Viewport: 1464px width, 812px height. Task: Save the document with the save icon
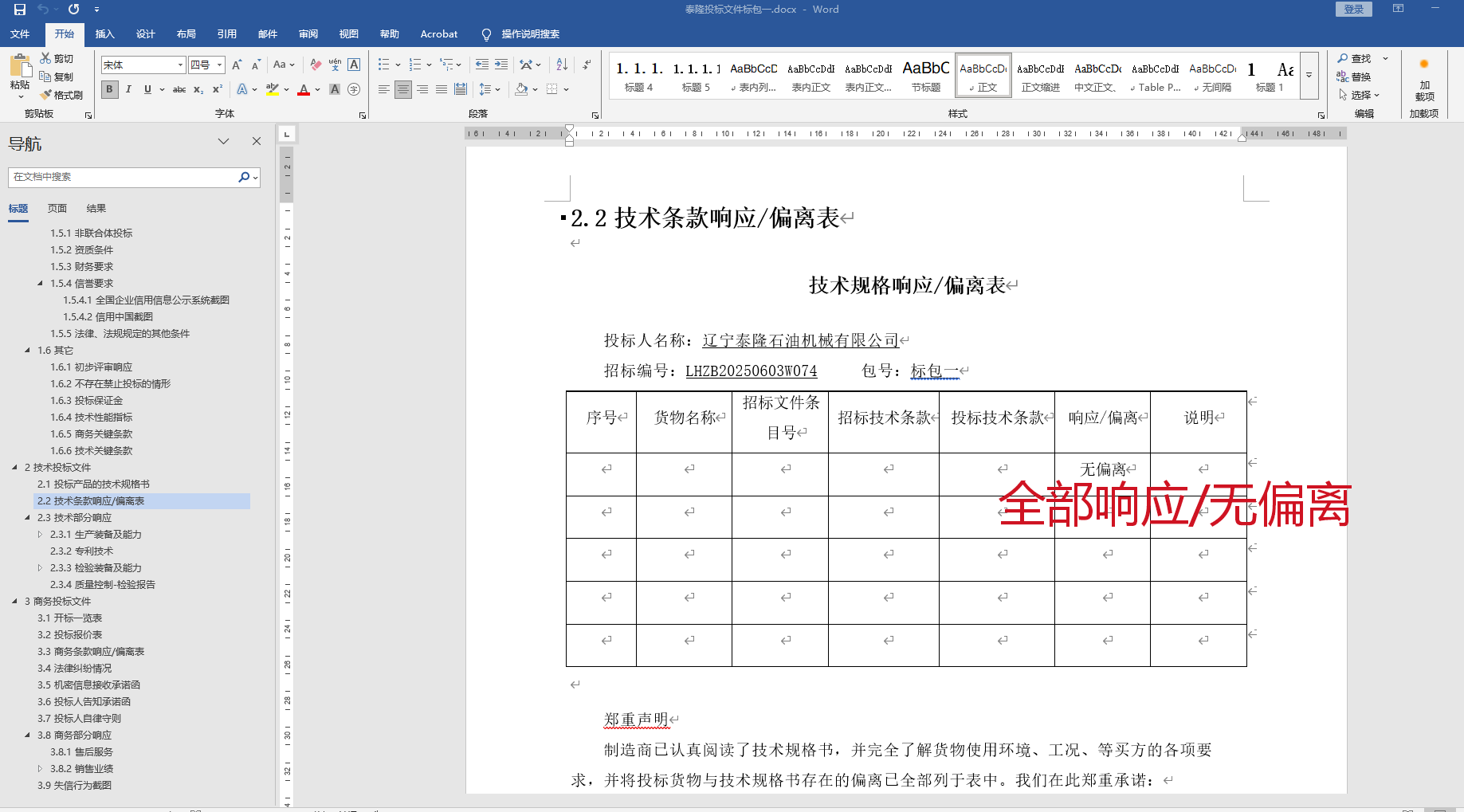click(x=20, y=10)
